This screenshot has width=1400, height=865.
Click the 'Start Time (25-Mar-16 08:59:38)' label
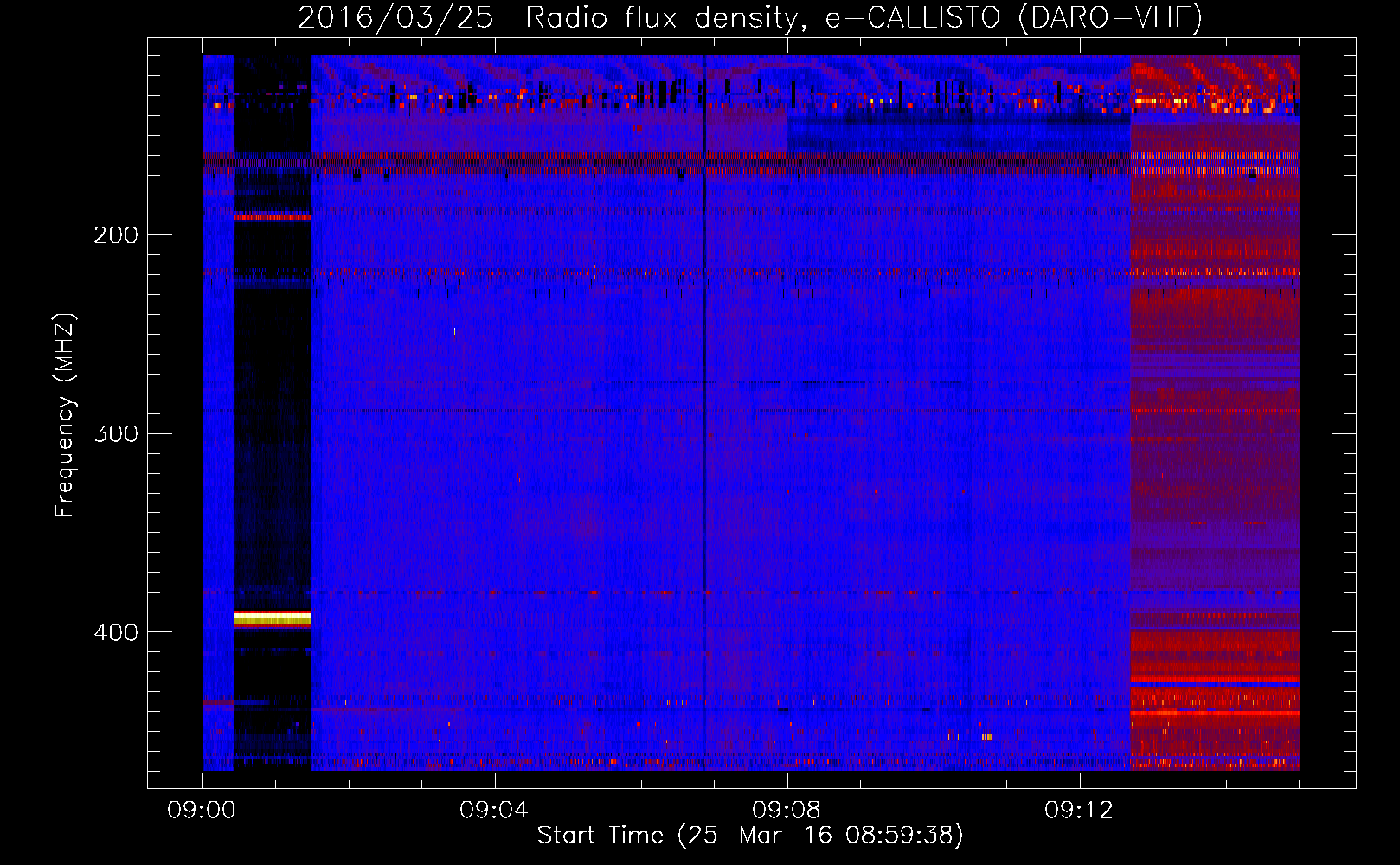750,836
